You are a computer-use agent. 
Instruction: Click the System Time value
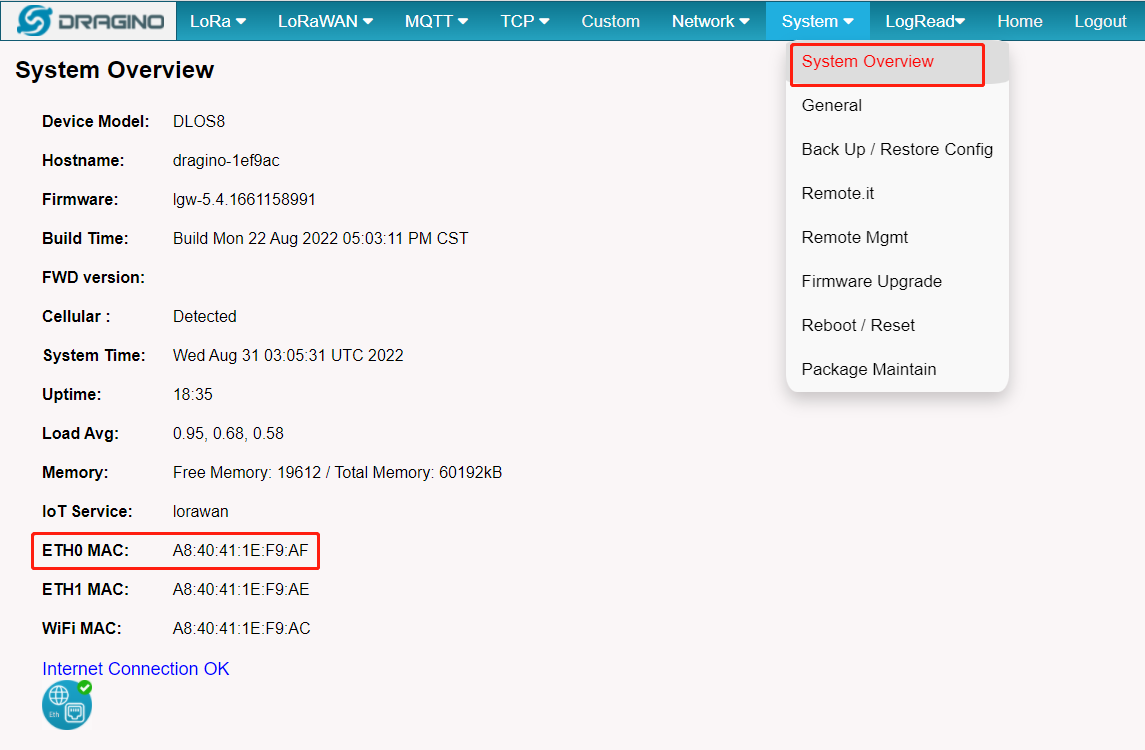[x=288, y=356]
